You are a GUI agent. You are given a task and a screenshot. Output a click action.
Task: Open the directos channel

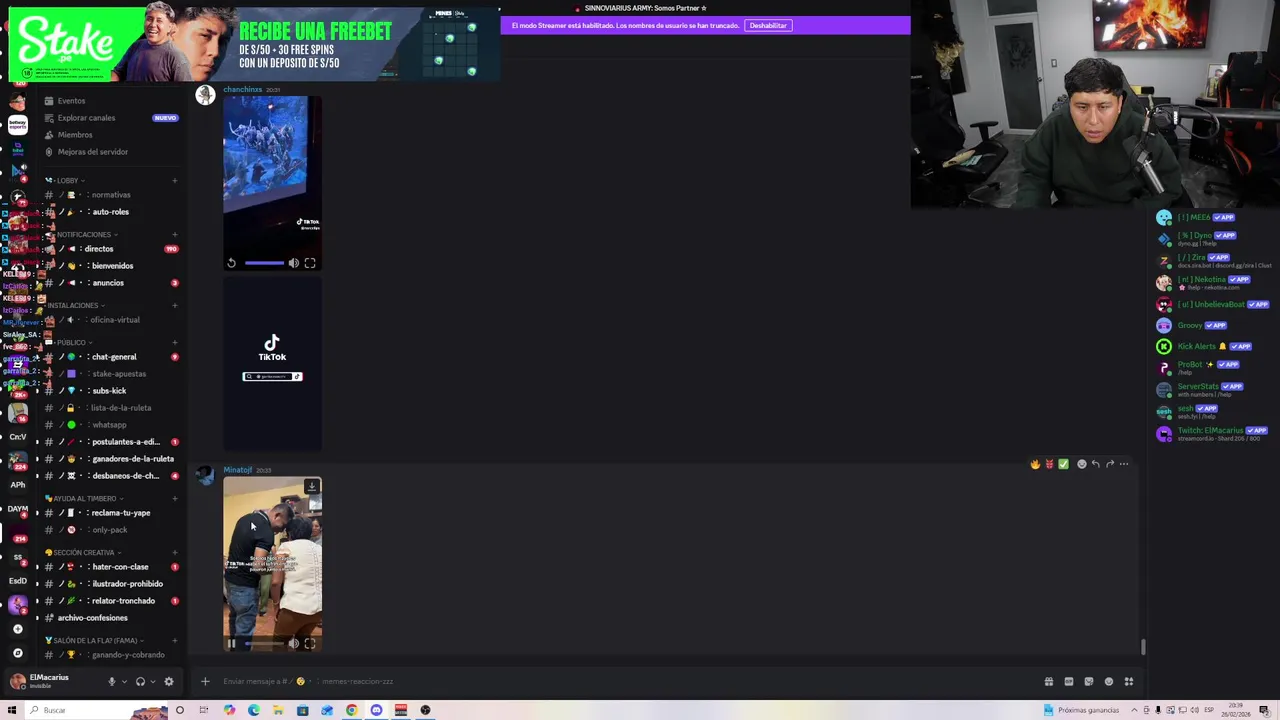click(99, 249)
